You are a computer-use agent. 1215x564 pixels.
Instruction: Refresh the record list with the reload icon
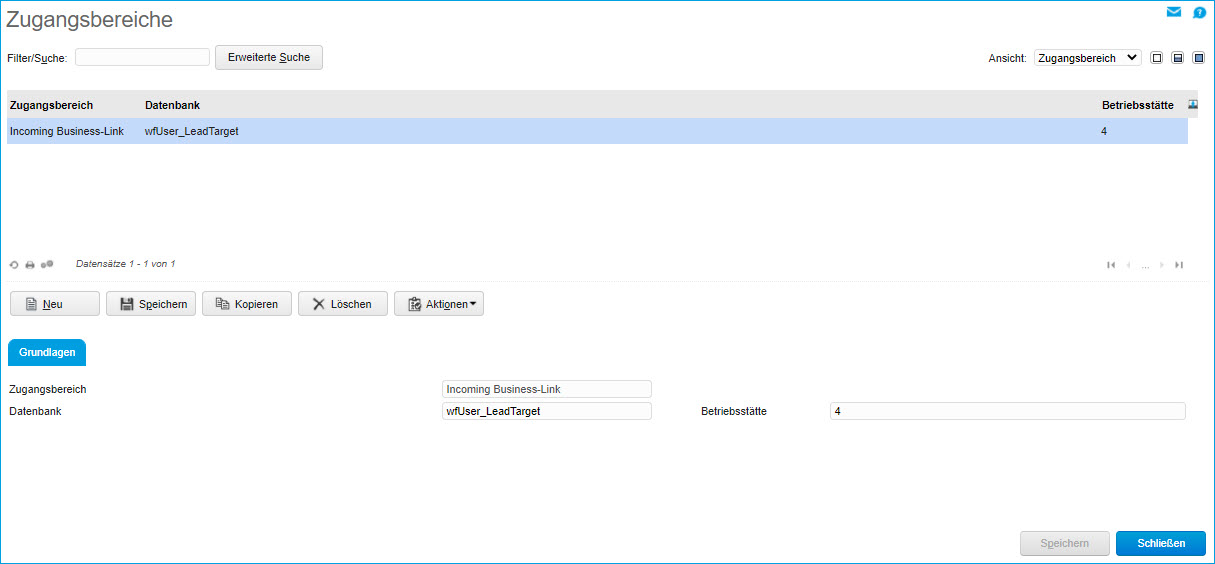[14, 265]
